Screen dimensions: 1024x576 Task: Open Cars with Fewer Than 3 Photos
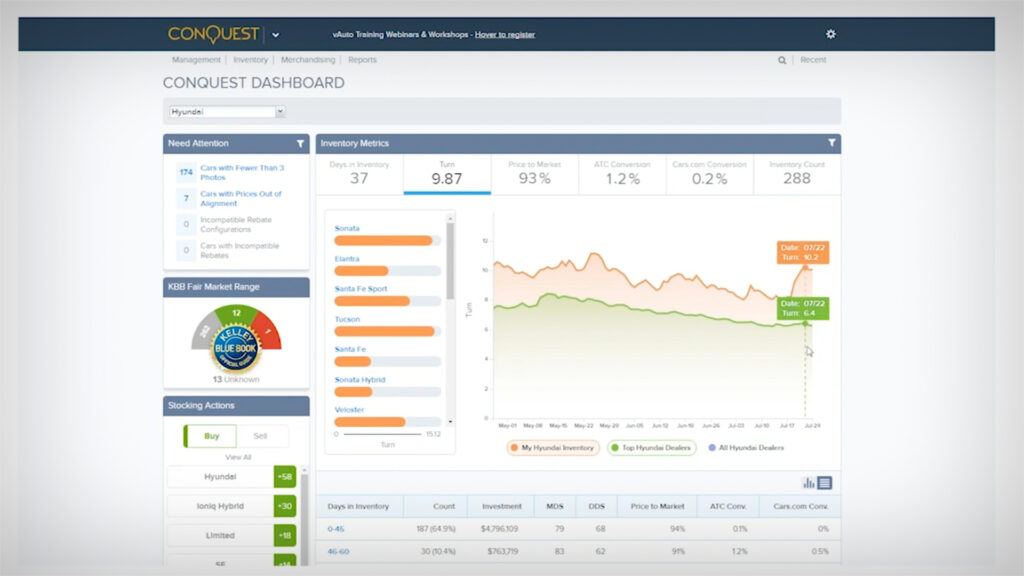pos(242,172)
